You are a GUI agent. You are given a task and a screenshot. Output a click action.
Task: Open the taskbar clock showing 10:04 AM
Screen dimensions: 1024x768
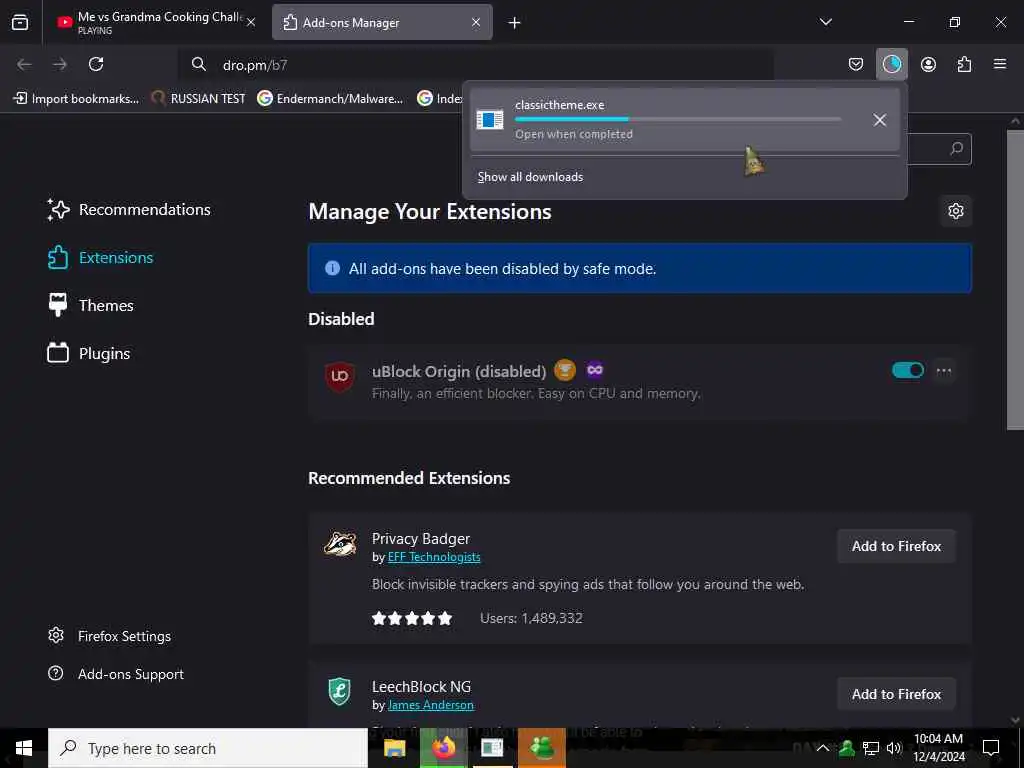click(x=938, y=748)
